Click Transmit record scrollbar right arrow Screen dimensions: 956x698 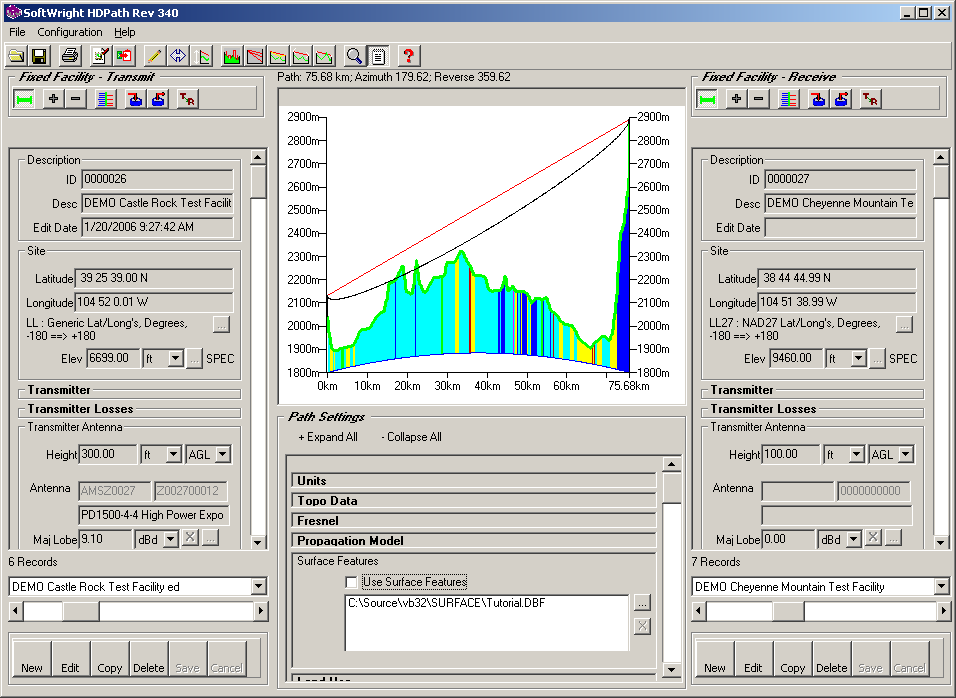[261, 611]
